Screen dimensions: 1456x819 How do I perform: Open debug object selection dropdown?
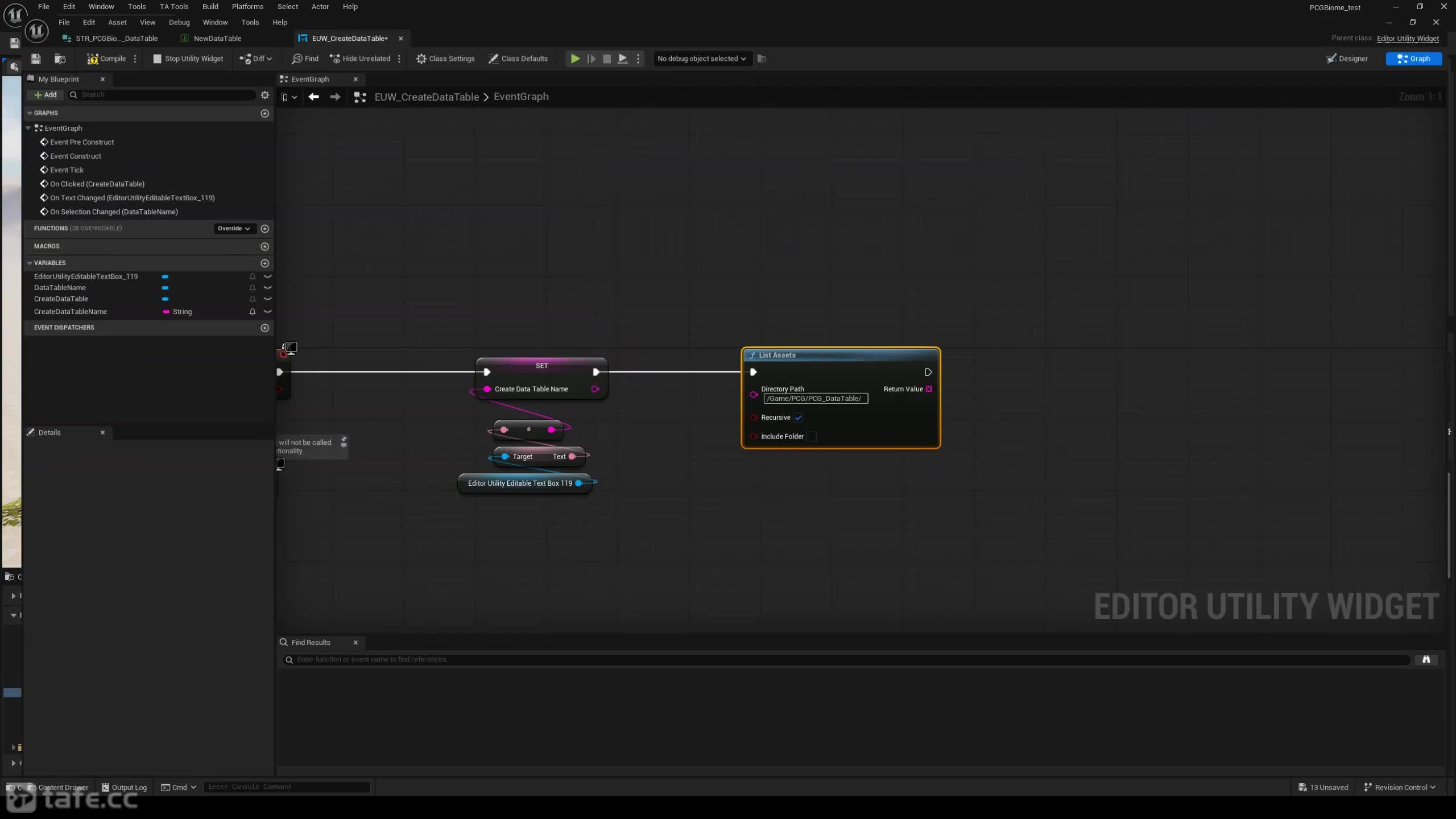(x=702, y=59)
